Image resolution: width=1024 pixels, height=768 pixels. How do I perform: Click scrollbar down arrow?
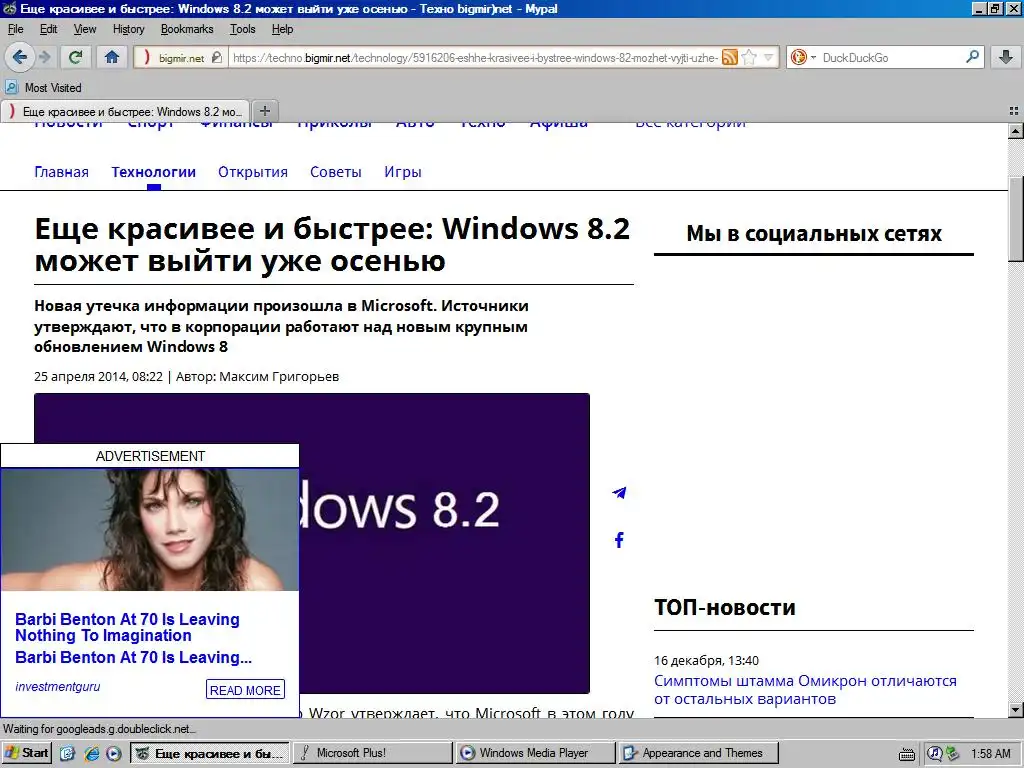pyautogui.click(x=1016, y=709)
